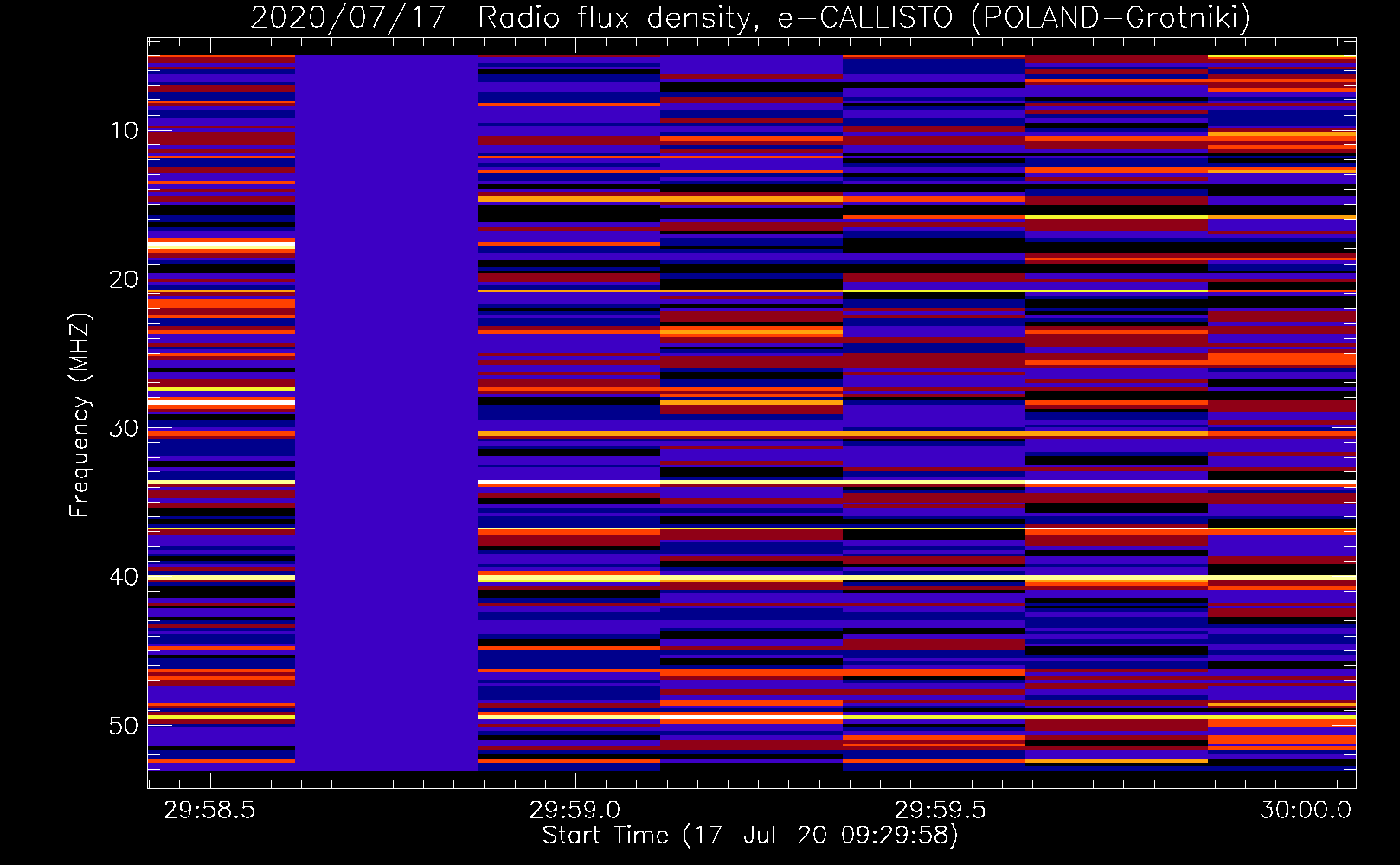The height and width of the screenshot is (865, 1400).
Task: Select the 30 MHz frequency tick label
Action: (x=124, y=428)
